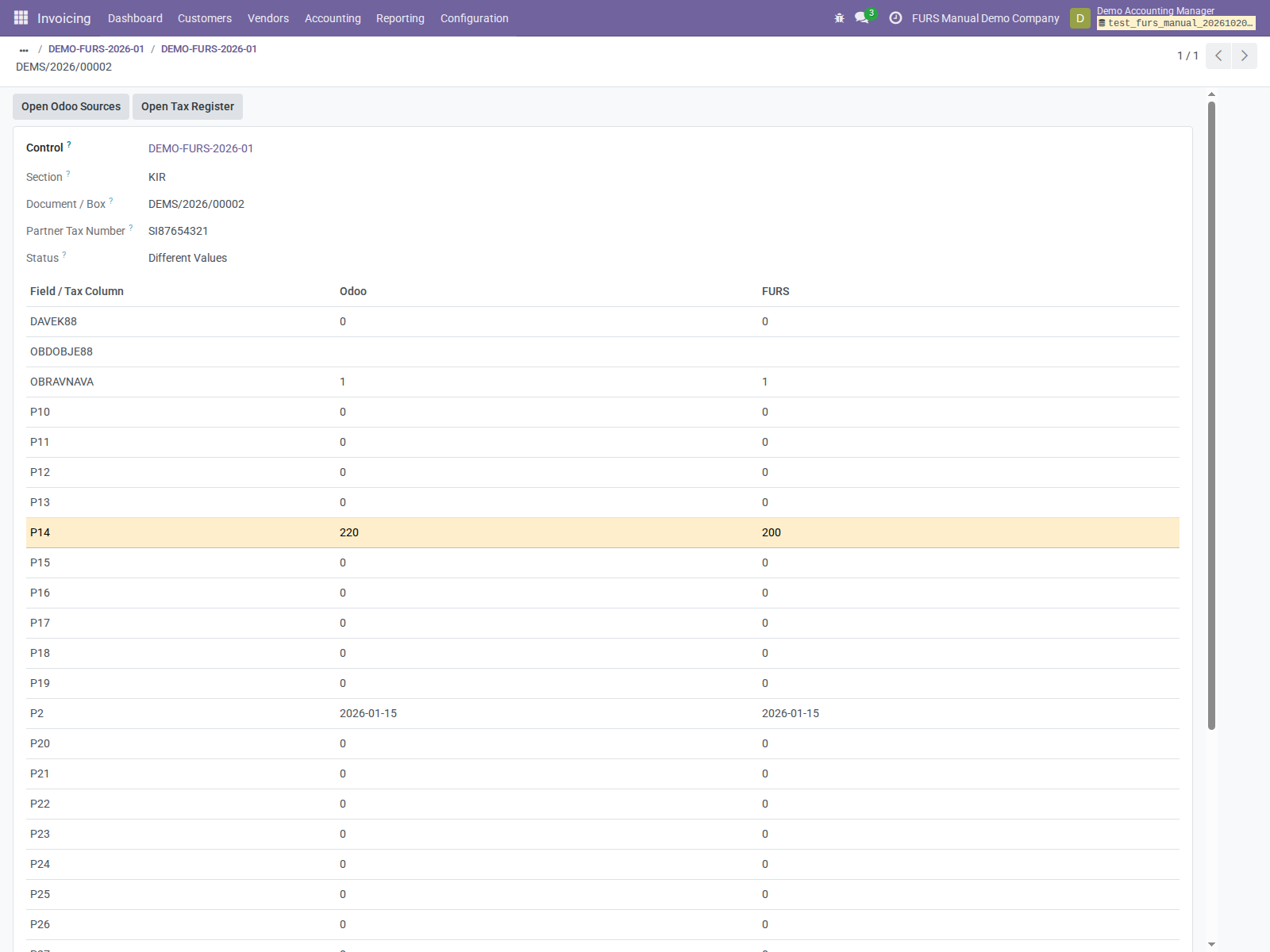Open the Vendors menu
The width and height of the screenshot is (1270, 952).
tap(268, 17)
